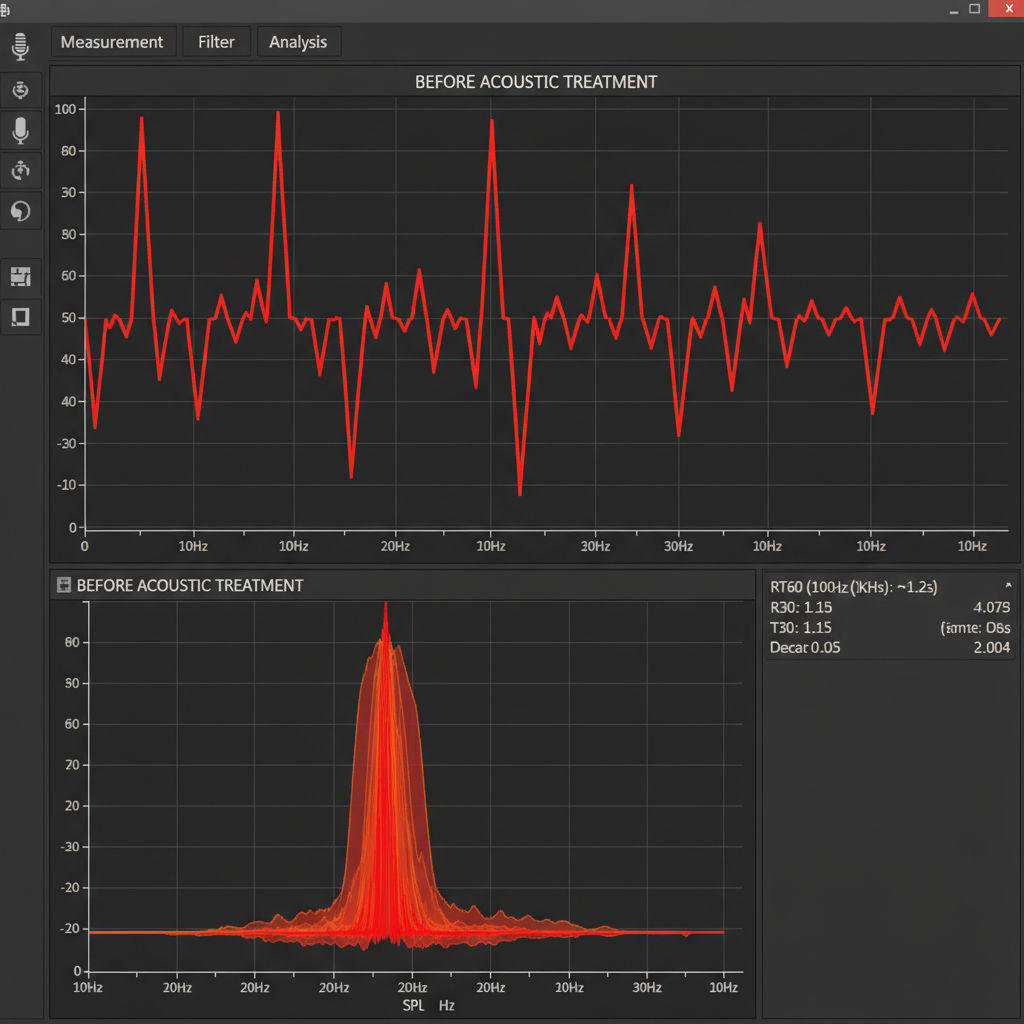Open the grid layout sidebar icon
The width and height of the screenshot is (1024, 1024).
(20, 276)
